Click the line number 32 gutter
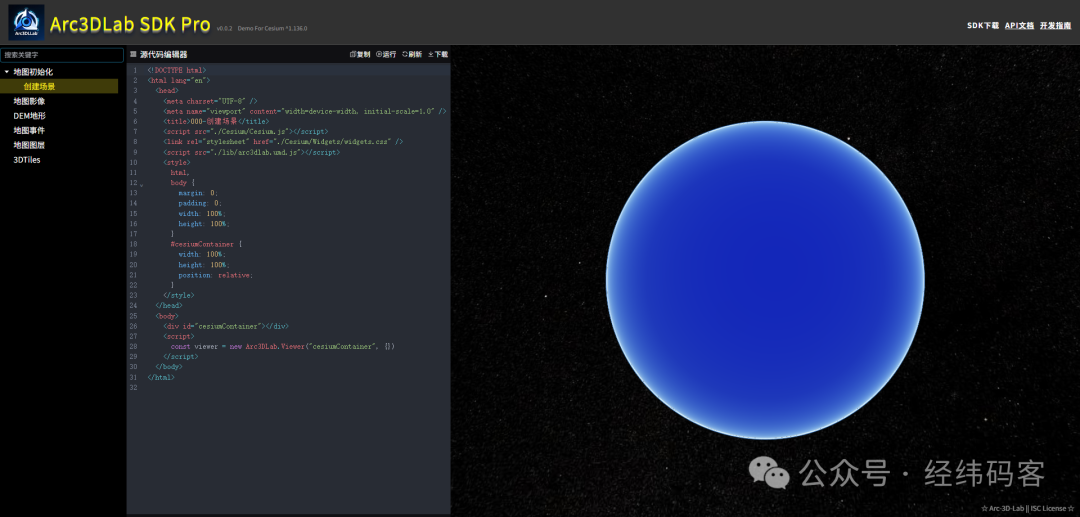Viewport: 1080px width, 517px height. click(133, 388)
